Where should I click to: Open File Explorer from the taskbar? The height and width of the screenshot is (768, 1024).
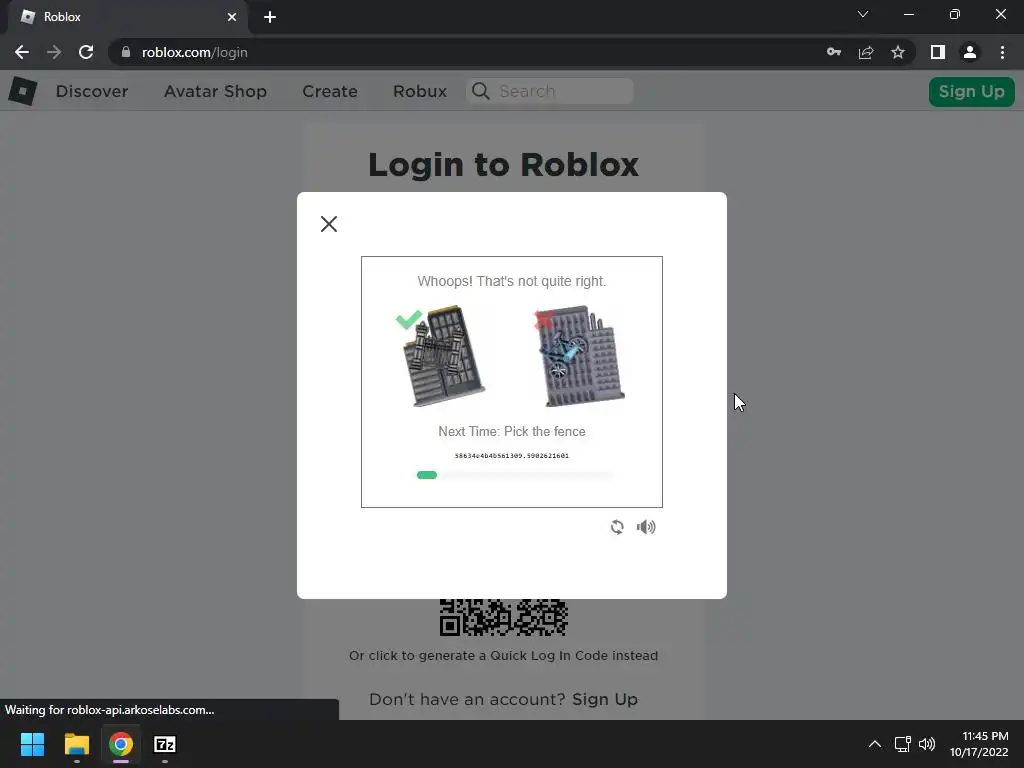(76, 744)
